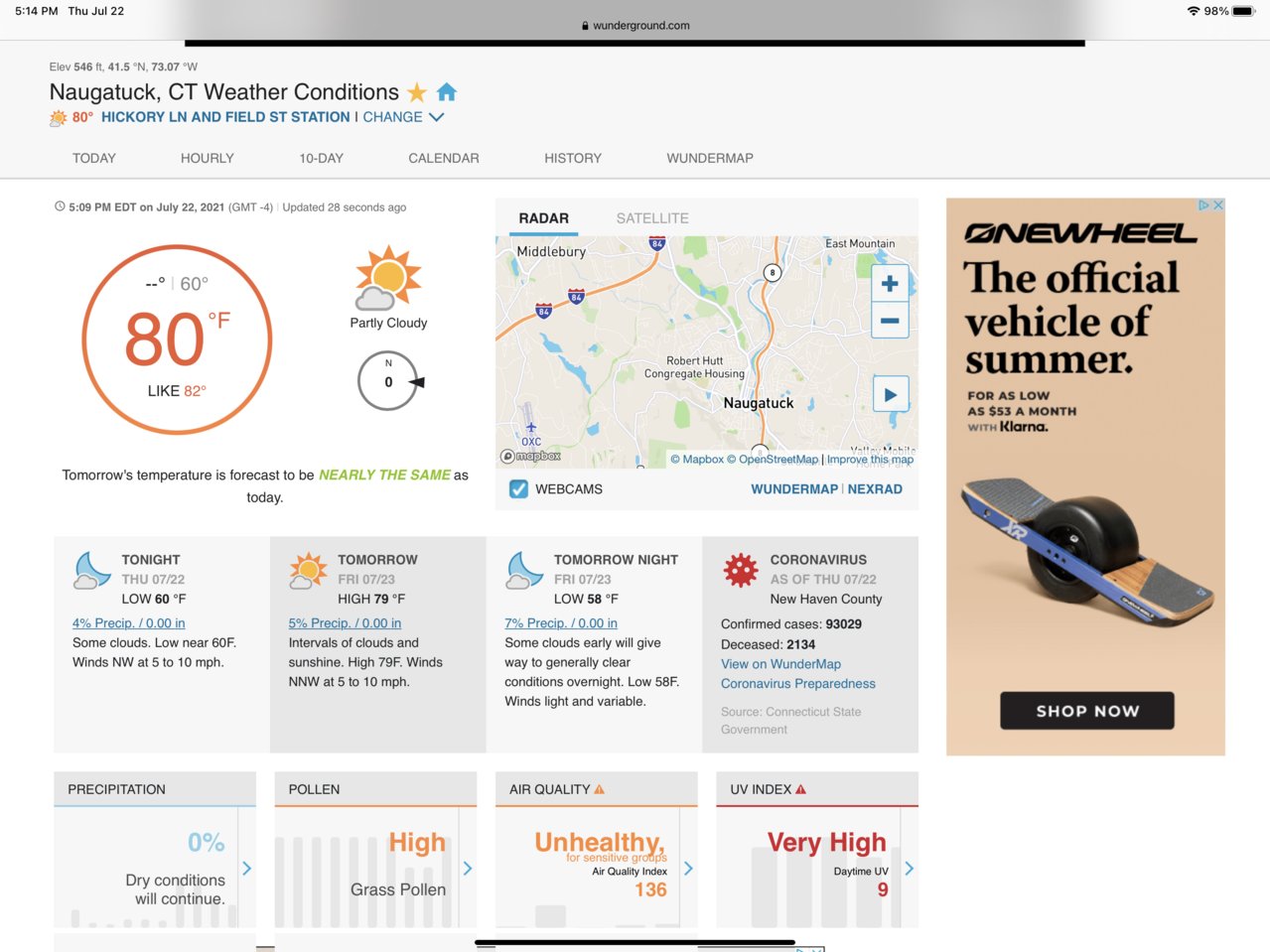Open the Hourly tab

click(x=208, y=158)
